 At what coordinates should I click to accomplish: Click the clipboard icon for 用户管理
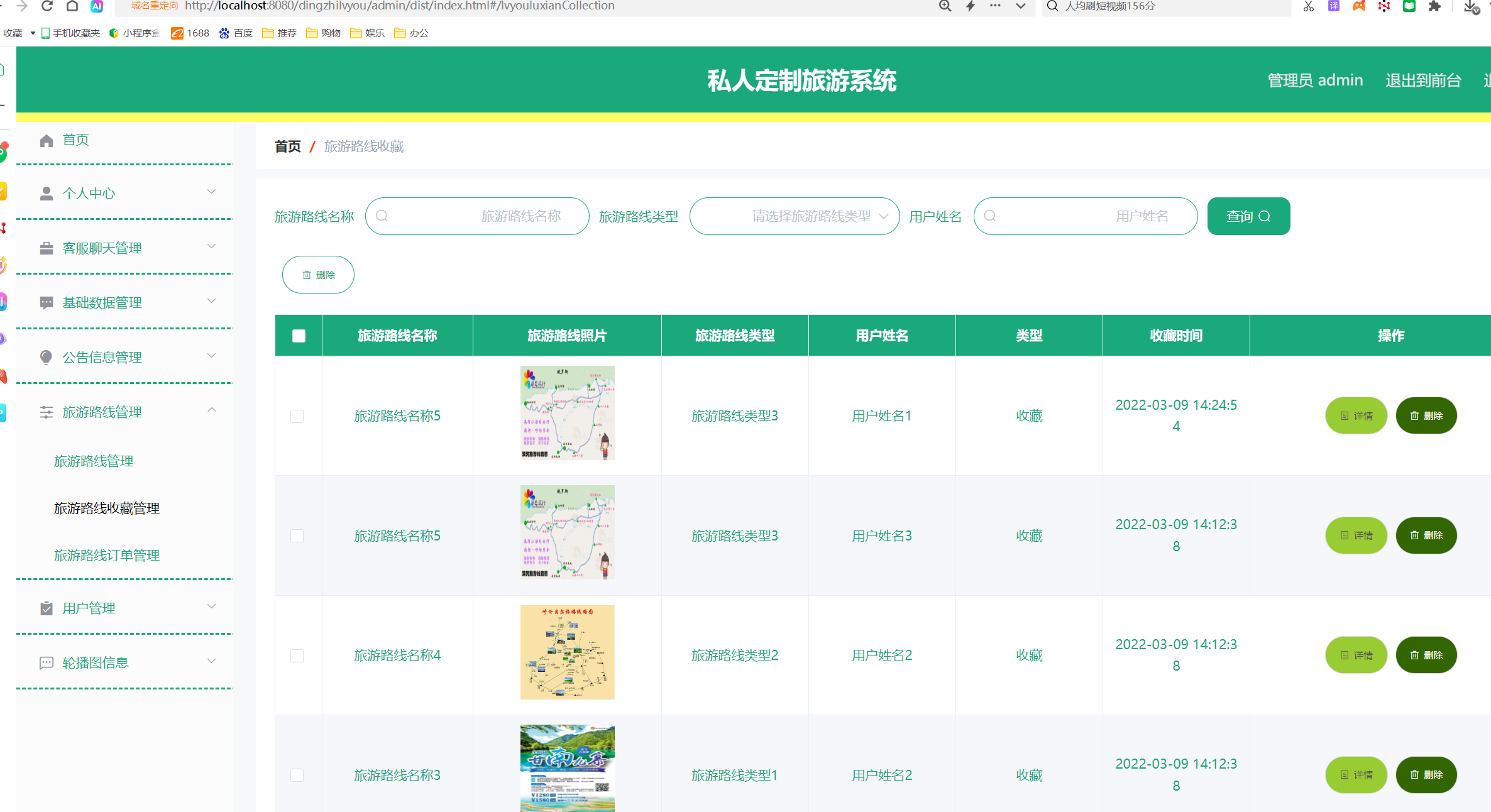tap(46, 607)
